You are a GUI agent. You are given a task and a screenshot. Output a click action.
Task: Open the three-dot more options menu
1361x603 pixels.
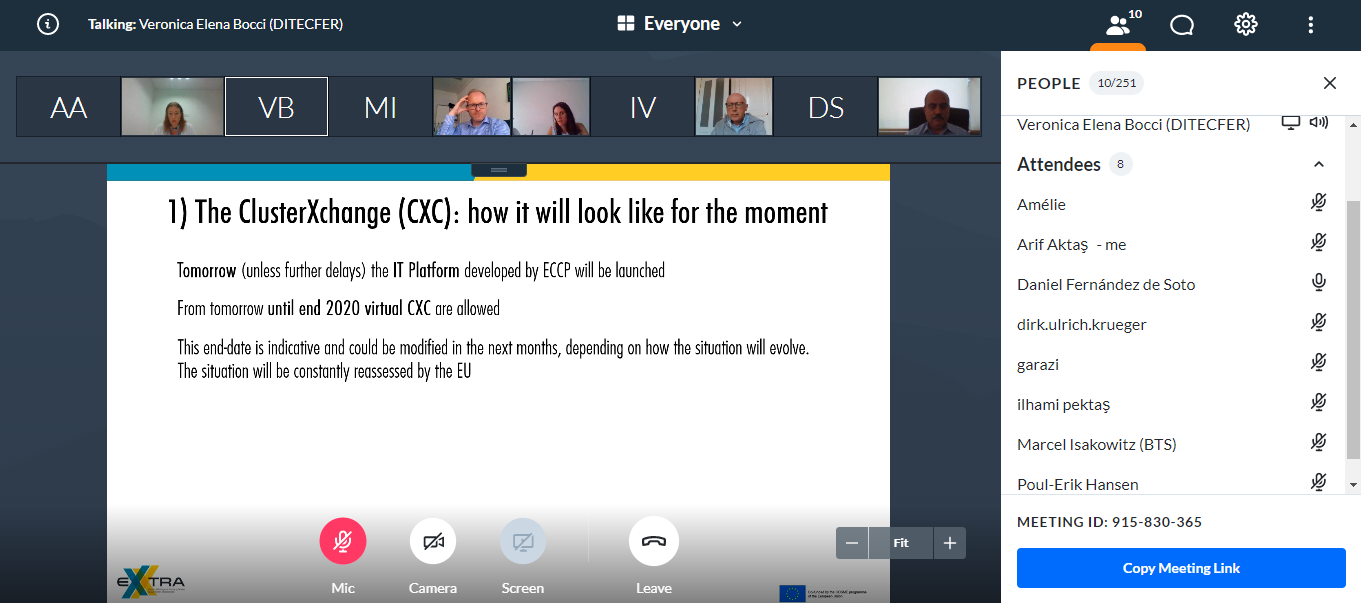coord(1311,24)
